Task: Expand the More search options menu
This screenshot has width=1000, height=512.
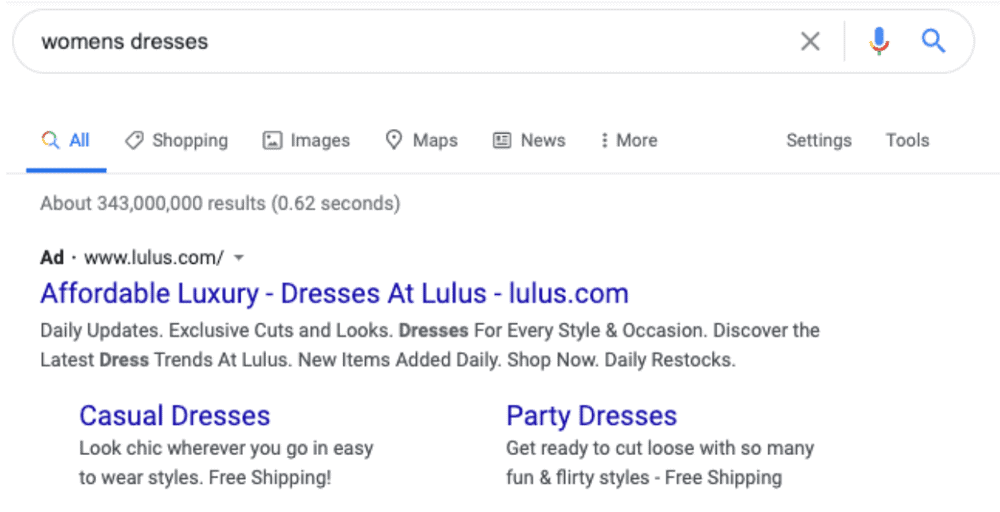Action: point(629,140)
